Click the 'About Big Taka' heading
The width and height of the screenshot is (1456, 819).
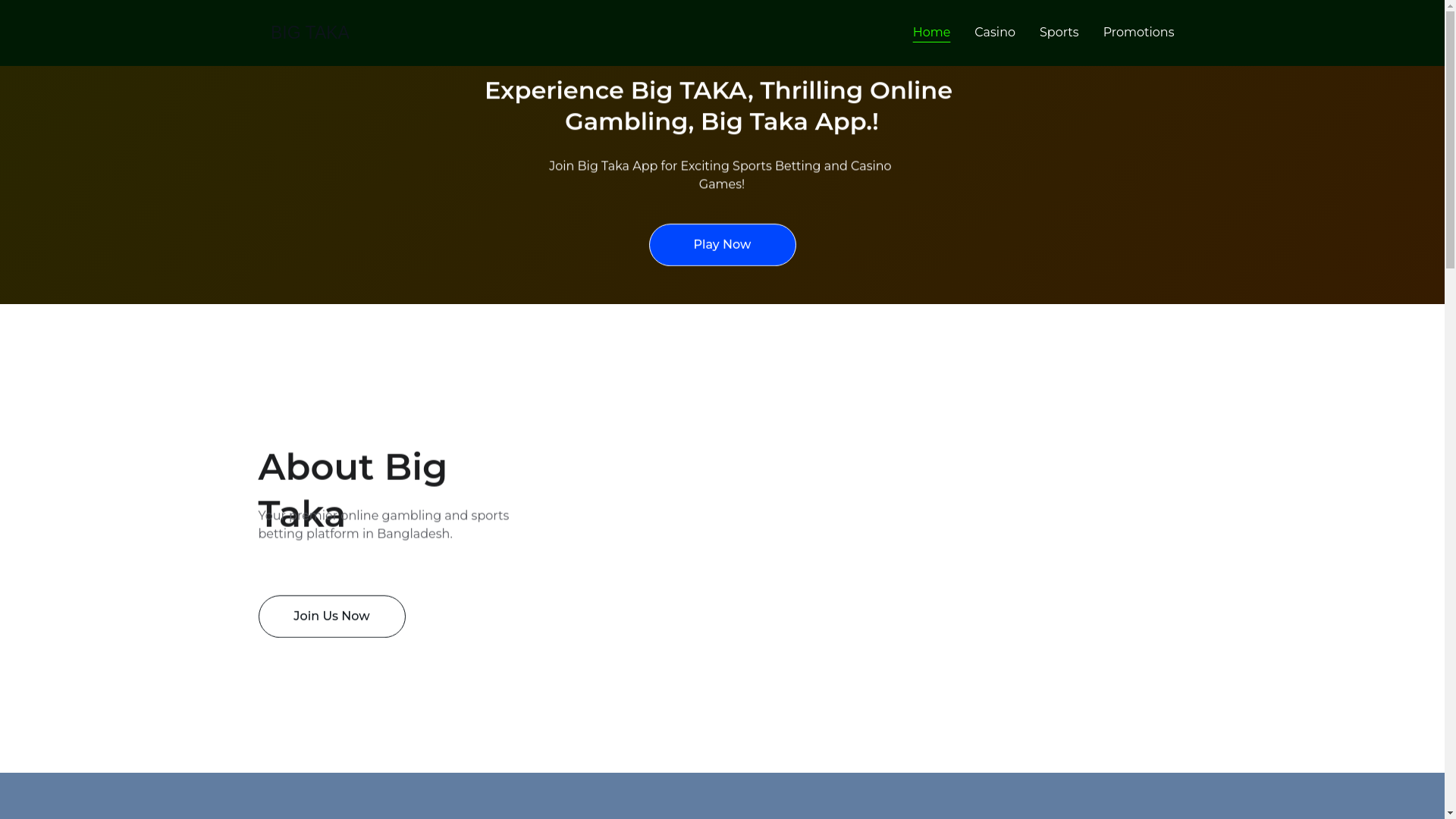point(353,489)
